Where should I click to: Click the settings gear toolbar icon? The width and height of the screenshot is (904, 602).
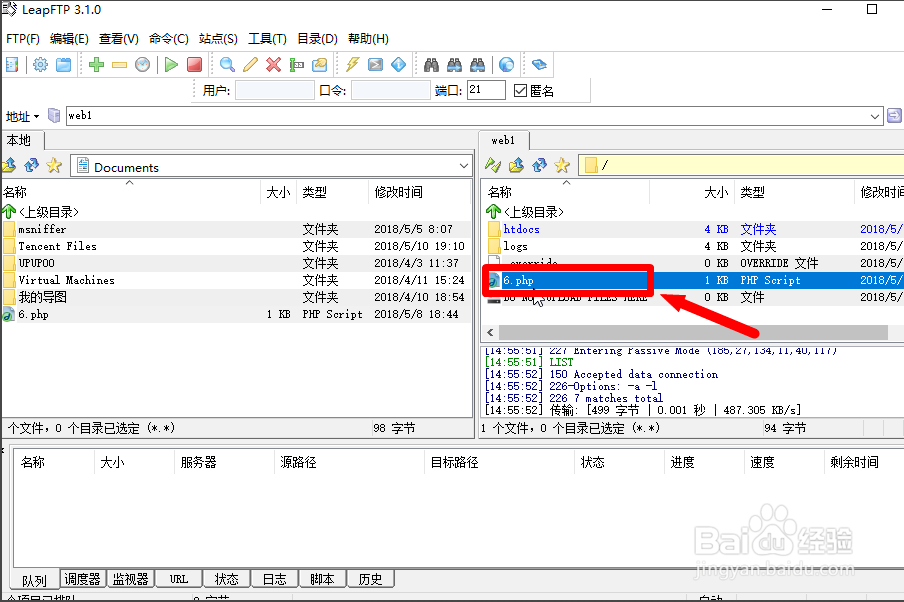tap(40, 65)
